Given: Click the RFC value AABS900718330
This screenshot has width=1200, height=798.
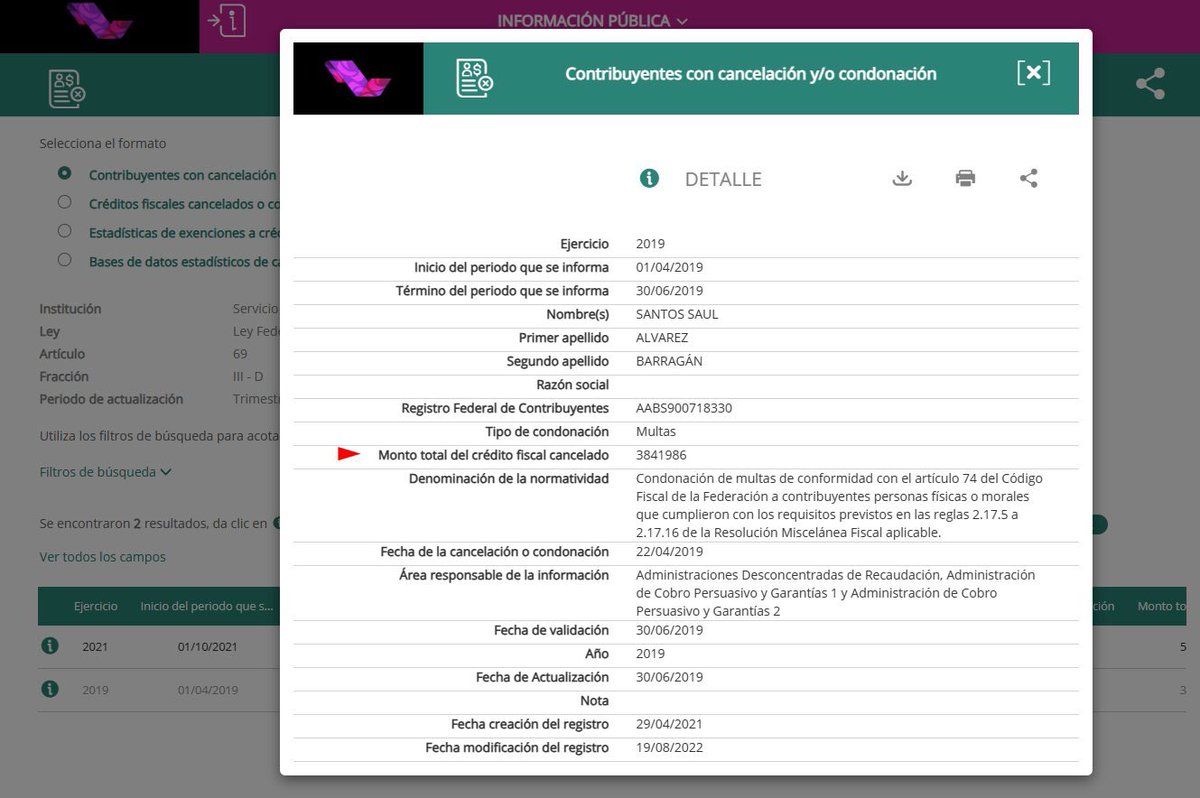Looking at the screenshot, I should pyautogui.click(x=684, y=408).
